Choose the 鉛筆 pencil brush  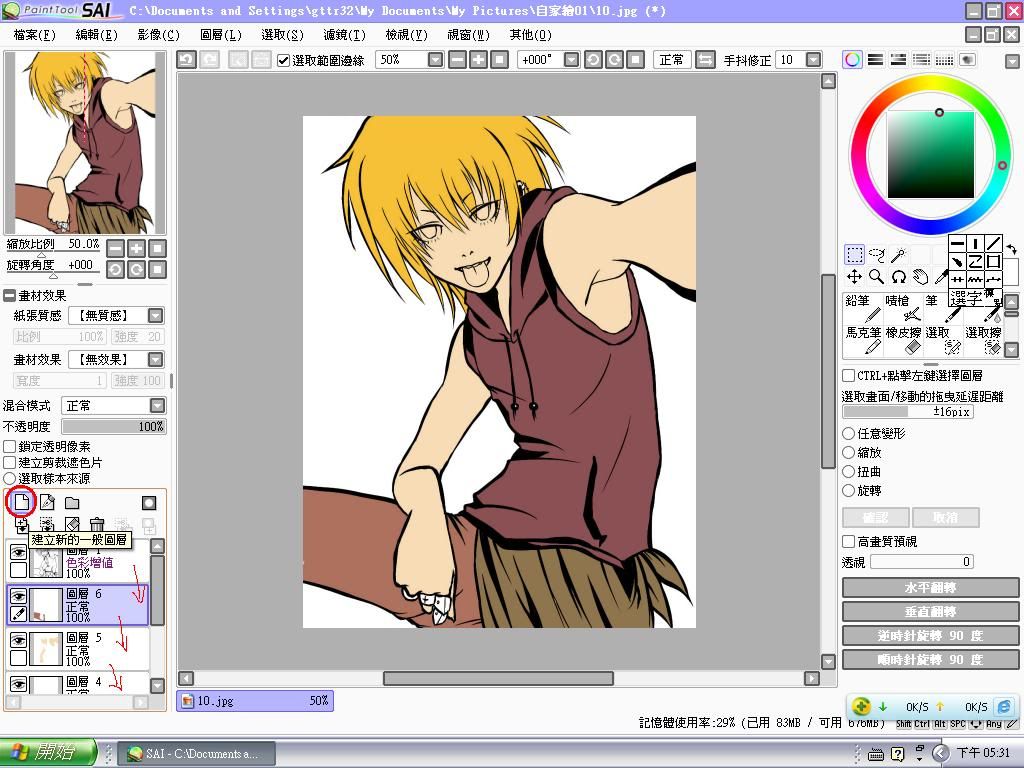(x=863, y=308)
